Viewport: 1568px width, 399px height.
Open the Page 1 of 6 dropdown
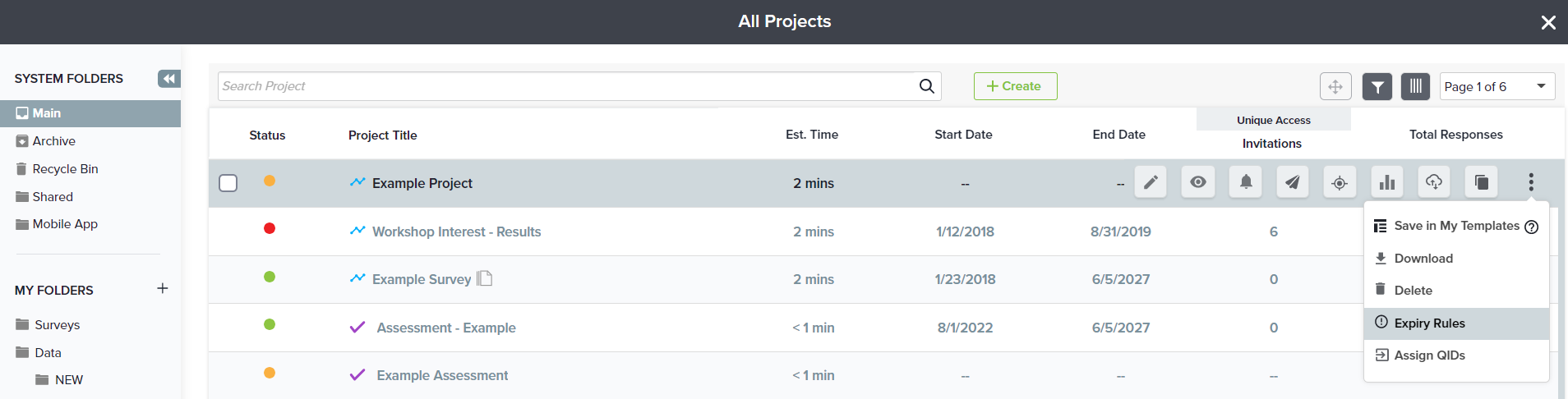(x=1497, y=86)
